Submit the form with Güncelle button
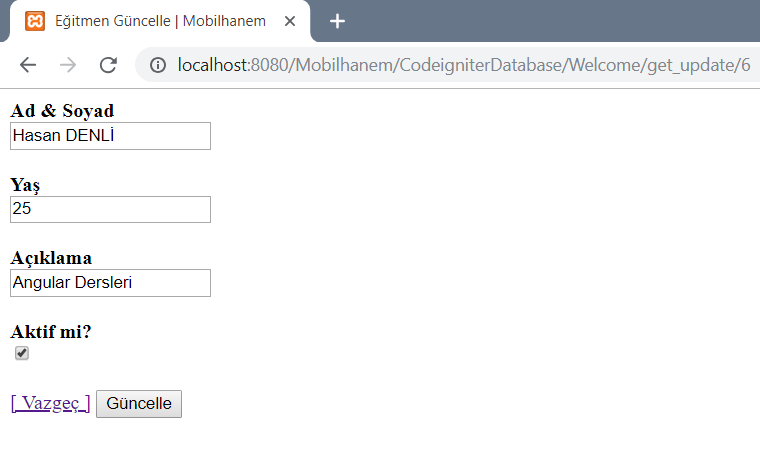Image resolution: width=760 pixels, height=452 pixels. 139,404
